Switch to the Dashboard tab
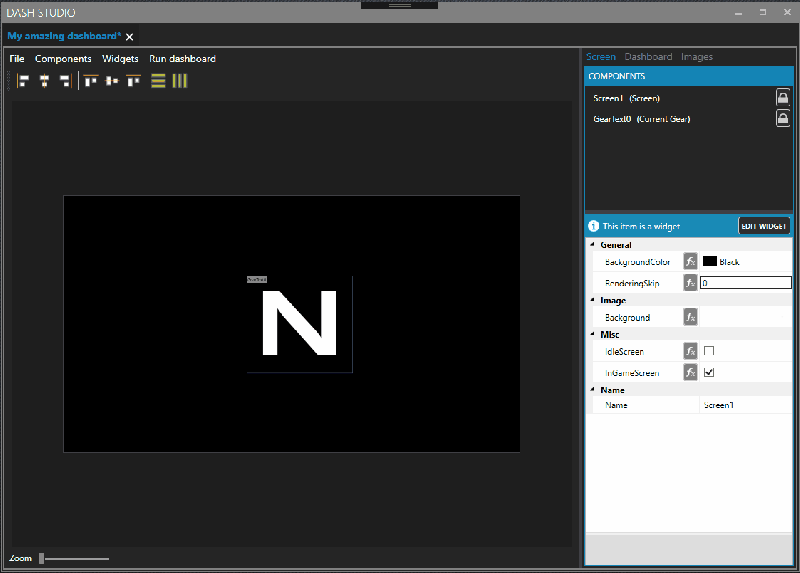The height and width of the screenshot is (573, 800). [648, 57]
